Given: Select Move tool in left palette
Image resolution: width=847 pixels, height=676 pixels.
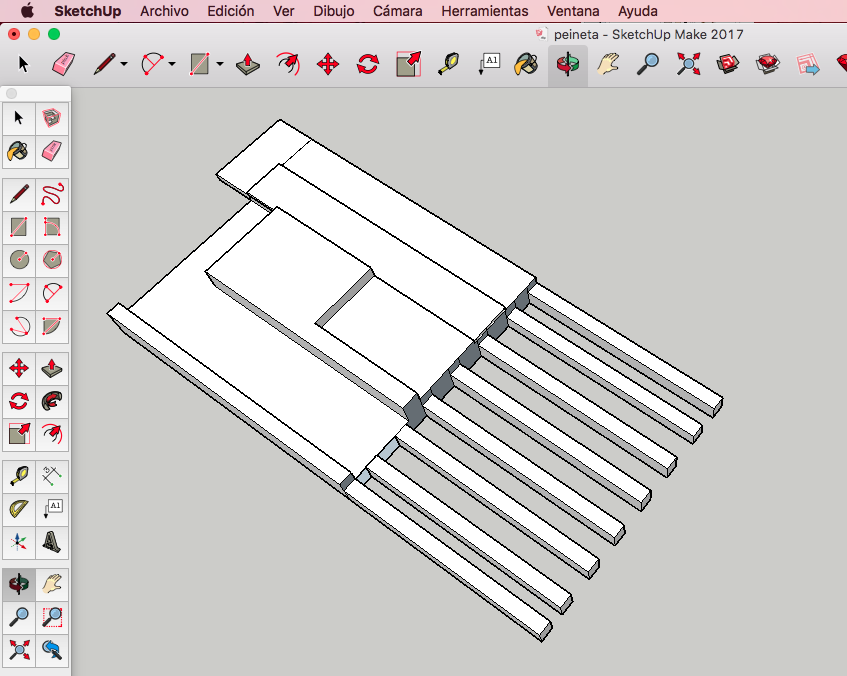Looking at the screenshot, I should pyautogui.click(x=19, y=369).
